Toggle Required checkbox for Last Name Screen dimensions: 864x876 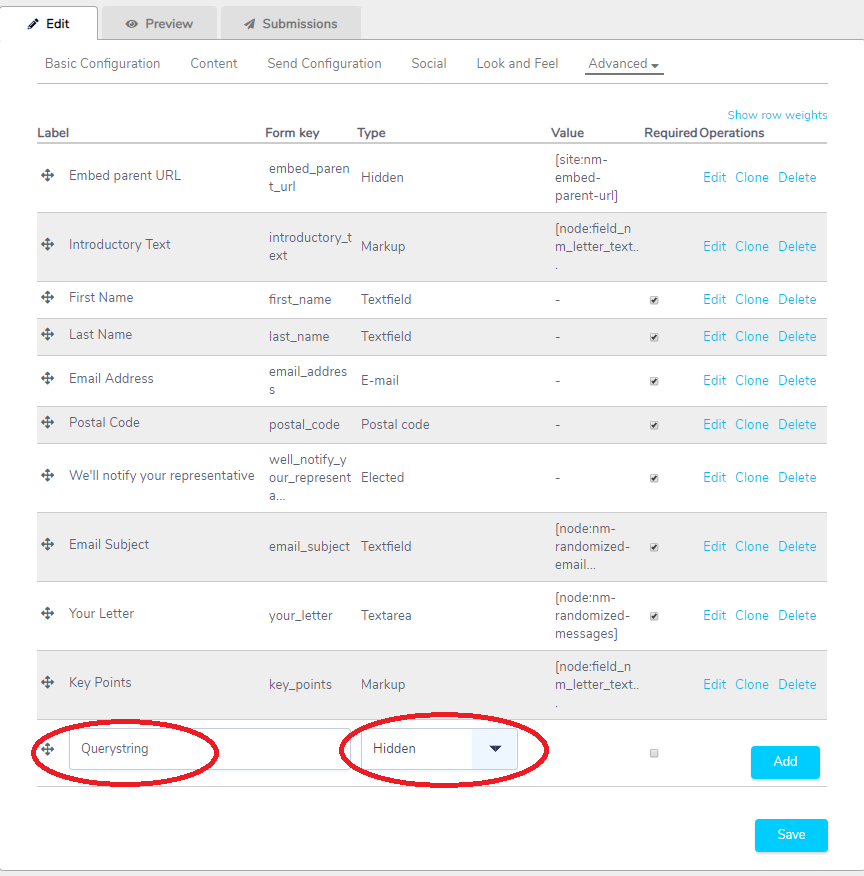654,337
